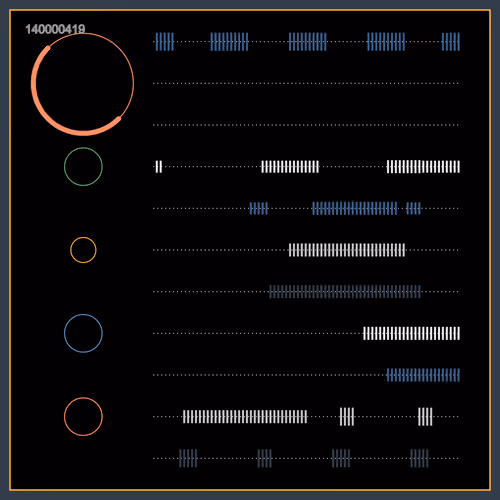Click the longest white block beside bottom orange circle

tap(245, 417)
